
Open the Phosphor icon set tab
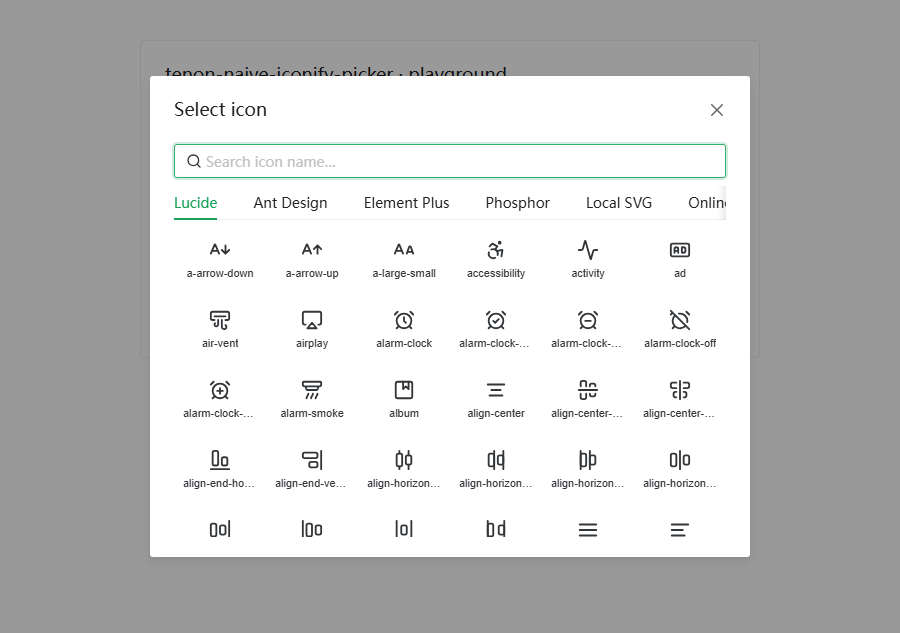[518, 203]
